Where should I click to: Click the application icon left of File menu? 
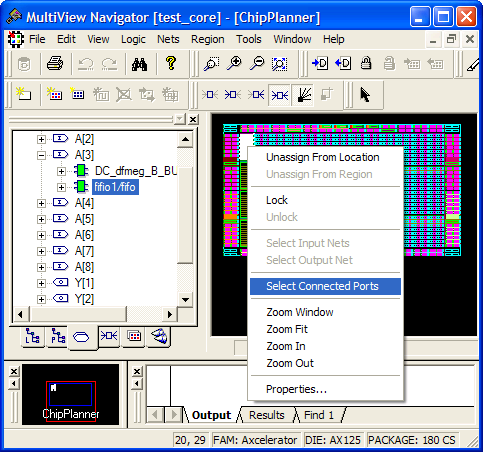15,39
